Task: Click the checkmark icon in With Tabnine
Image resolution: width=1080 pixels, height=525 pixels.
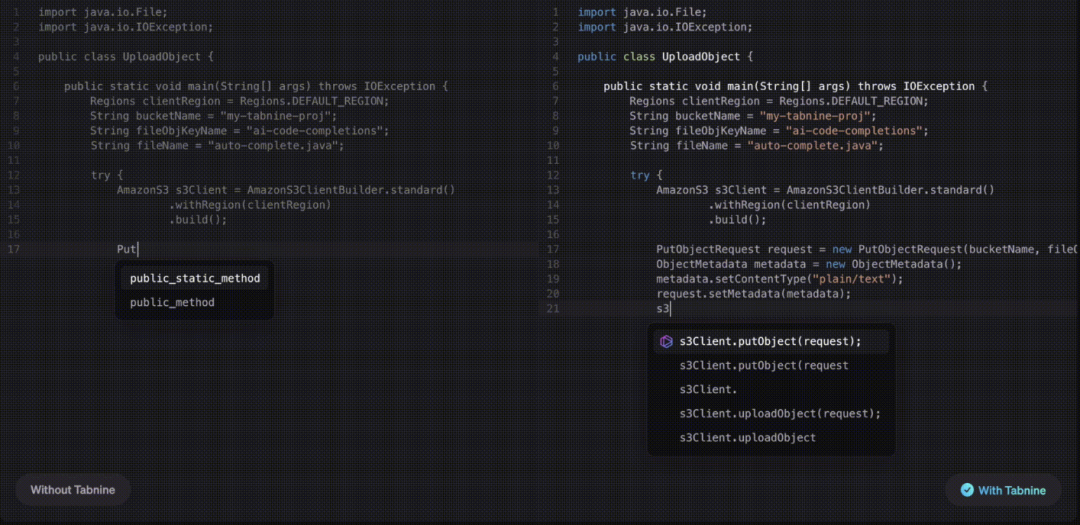Action: pos(967,491)
